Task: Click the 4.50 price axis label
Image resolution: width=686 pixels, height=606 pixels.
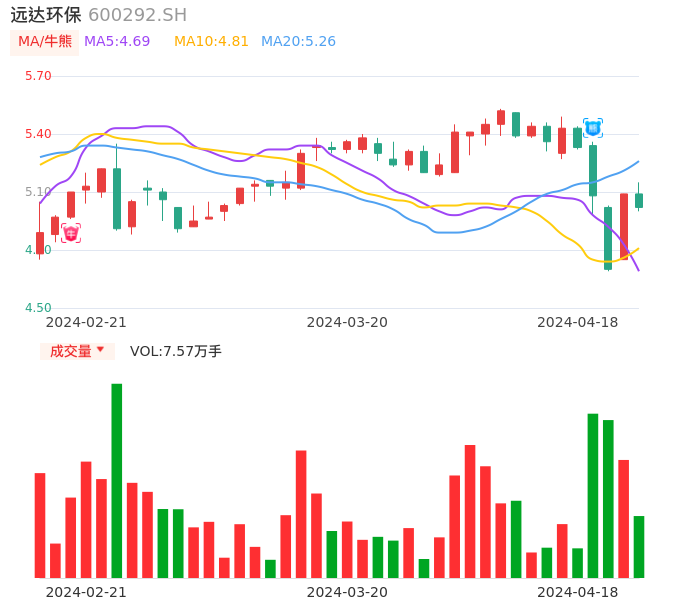Action: pyautogui.click(x=38, y=308)
